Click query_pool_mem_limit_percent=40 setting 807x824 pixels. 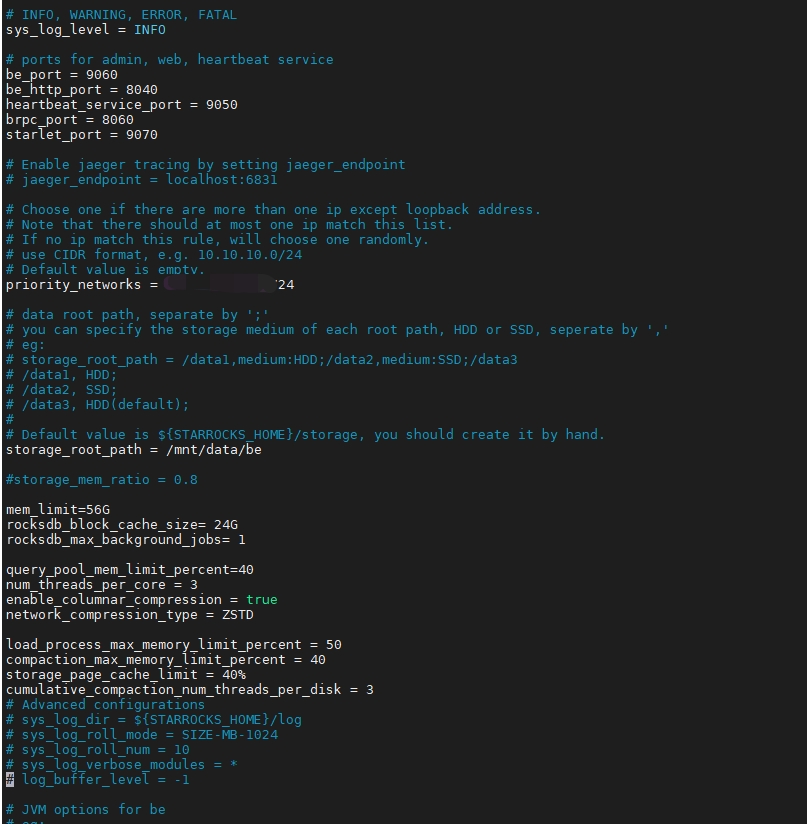click(130, 570)
